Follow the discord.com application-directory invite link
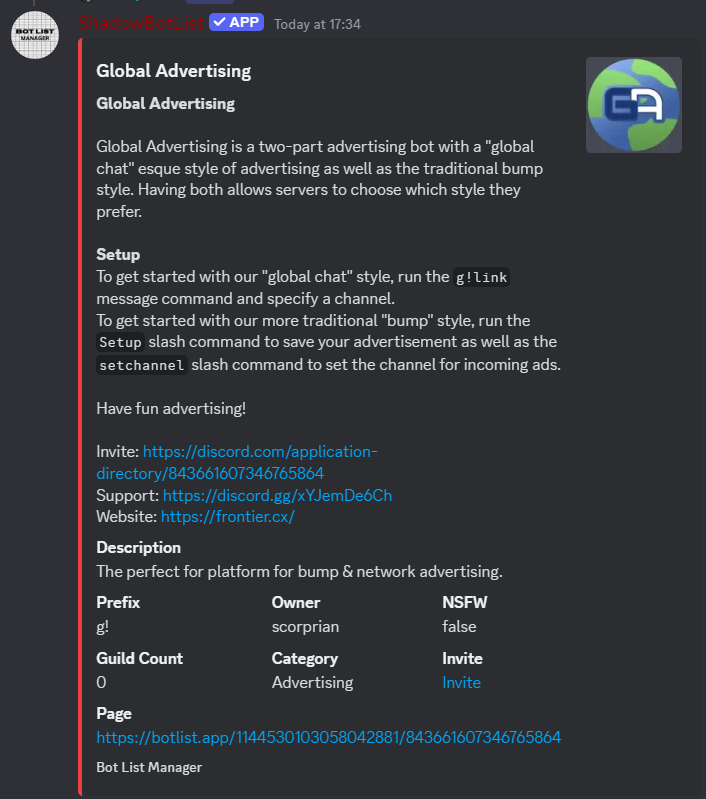 [237, 462]
